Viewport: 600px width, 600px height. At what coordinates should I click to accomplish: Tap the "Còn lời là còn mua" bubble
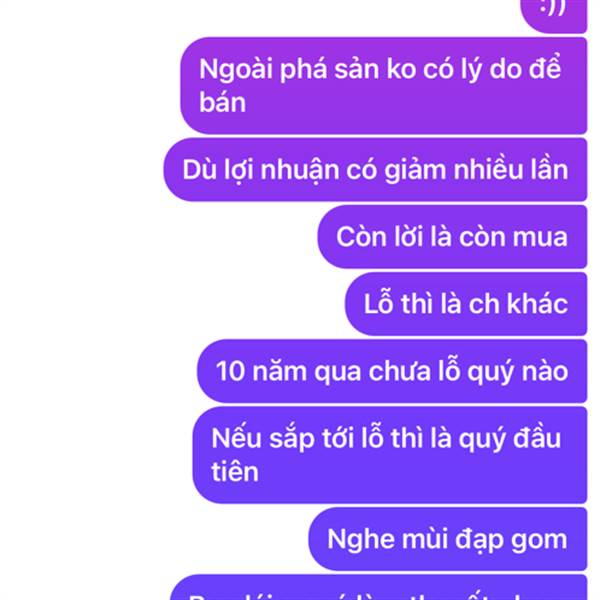point(452,237)
